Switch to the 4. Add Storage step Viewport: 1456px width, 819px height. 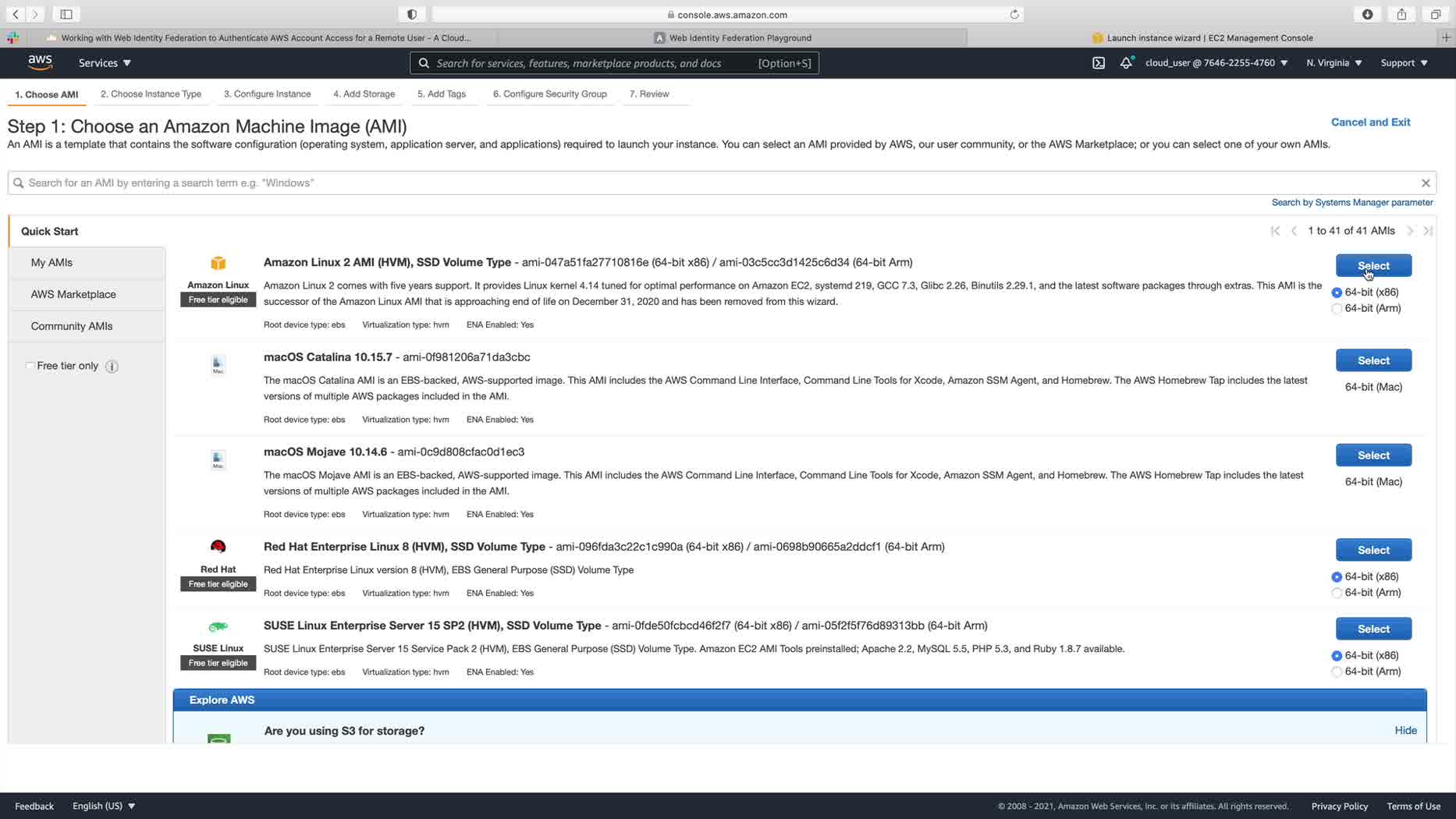[364, 94]
